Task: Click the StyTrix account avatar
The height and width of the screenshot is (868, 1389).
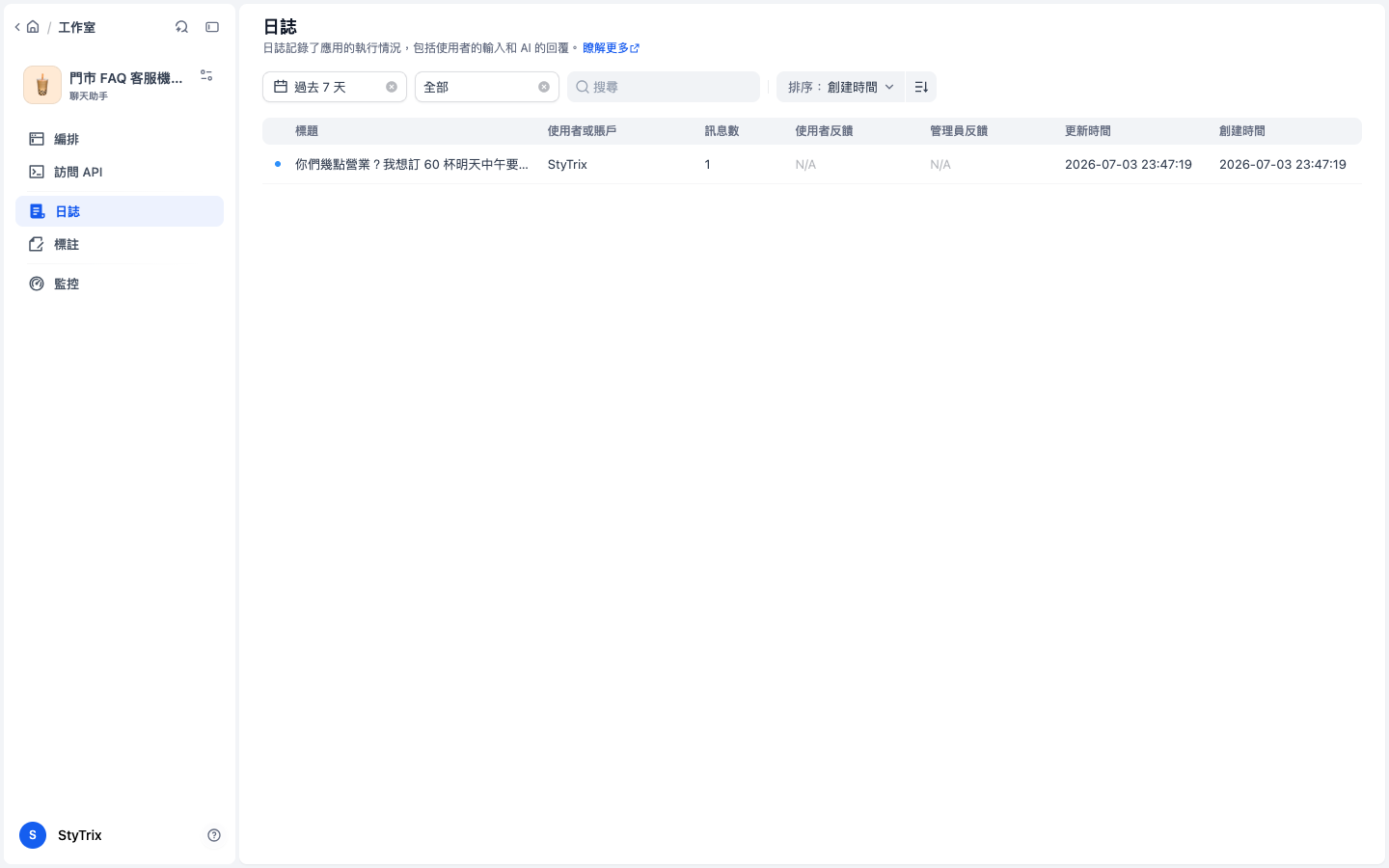Action: coord(33,835)
